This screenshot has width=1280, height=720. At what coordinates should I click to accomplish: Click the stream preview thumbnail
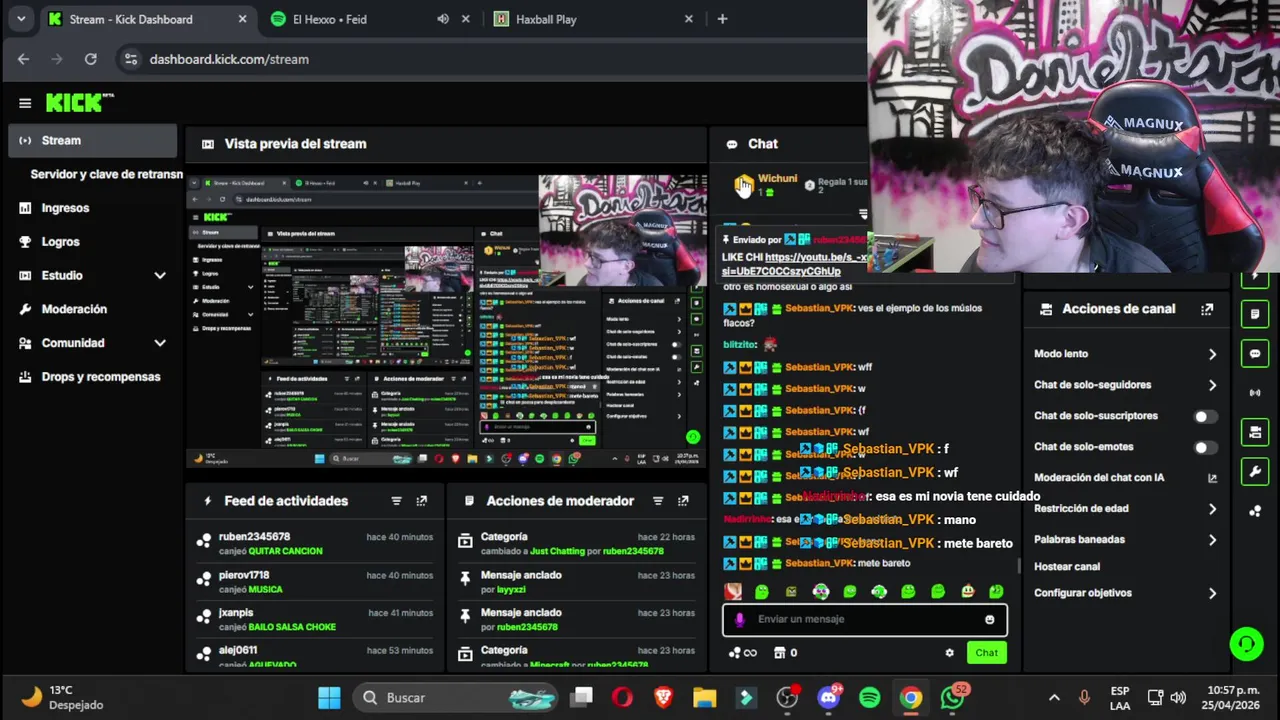pyautogui.click(x=446, y=320)
